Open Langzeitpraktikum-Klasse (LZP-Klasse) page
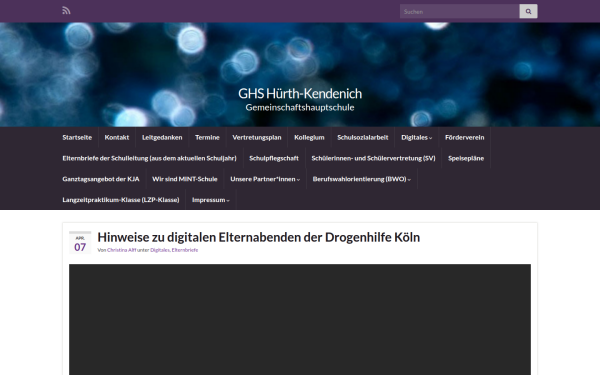Viewport: 600px width, 375px height. (121, 200)
